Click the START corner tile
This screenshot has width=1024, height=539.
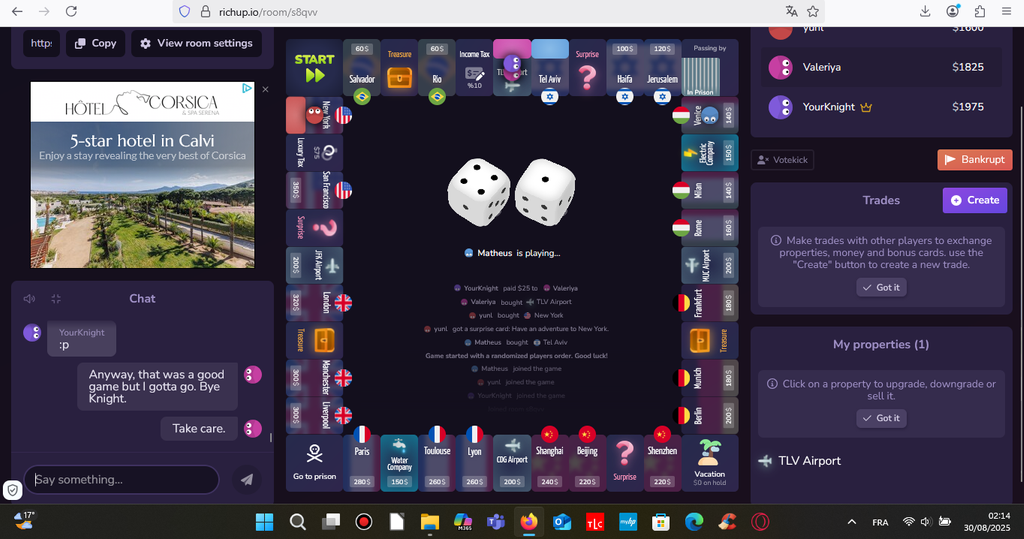(314, 68)
